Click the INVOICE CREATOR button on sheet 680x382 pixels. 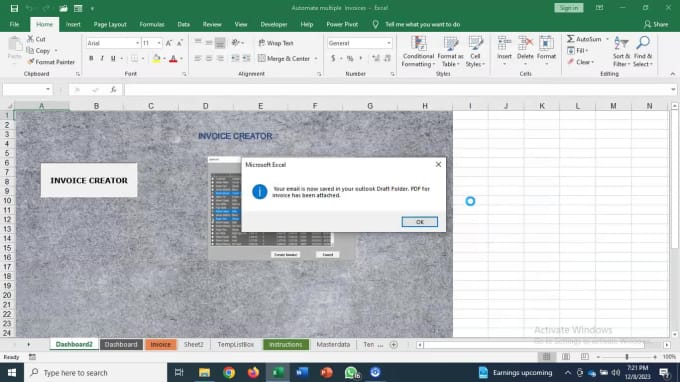coord(89,180)
